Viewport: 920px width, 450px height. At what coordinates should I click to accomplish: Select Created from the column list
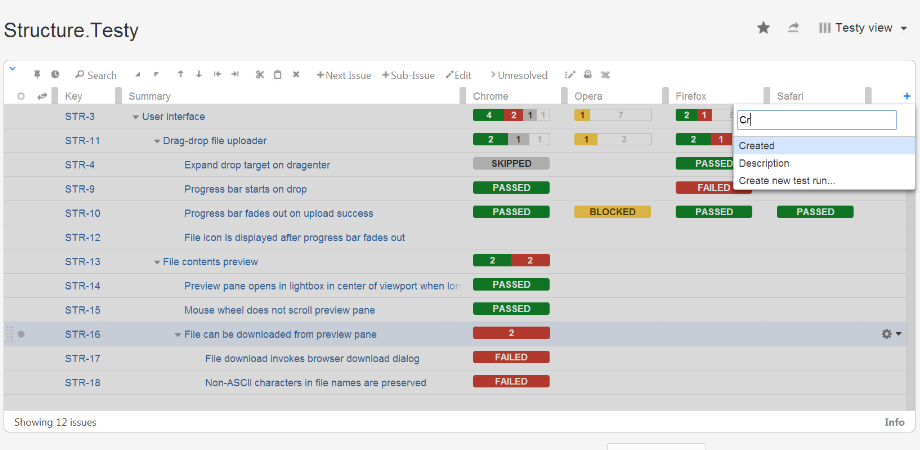(824, 146)
